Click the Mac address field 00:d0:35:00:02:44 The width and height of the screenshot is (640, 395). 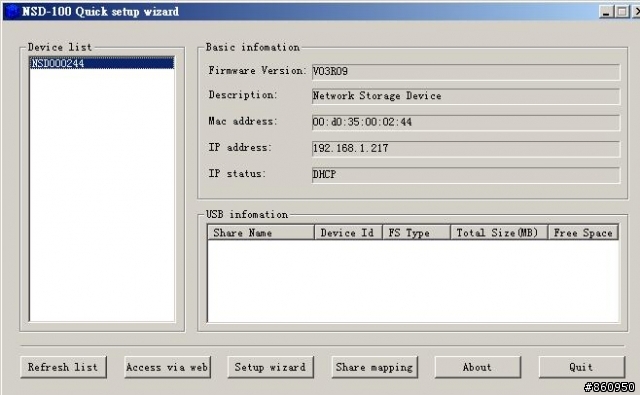coord(466,122)
